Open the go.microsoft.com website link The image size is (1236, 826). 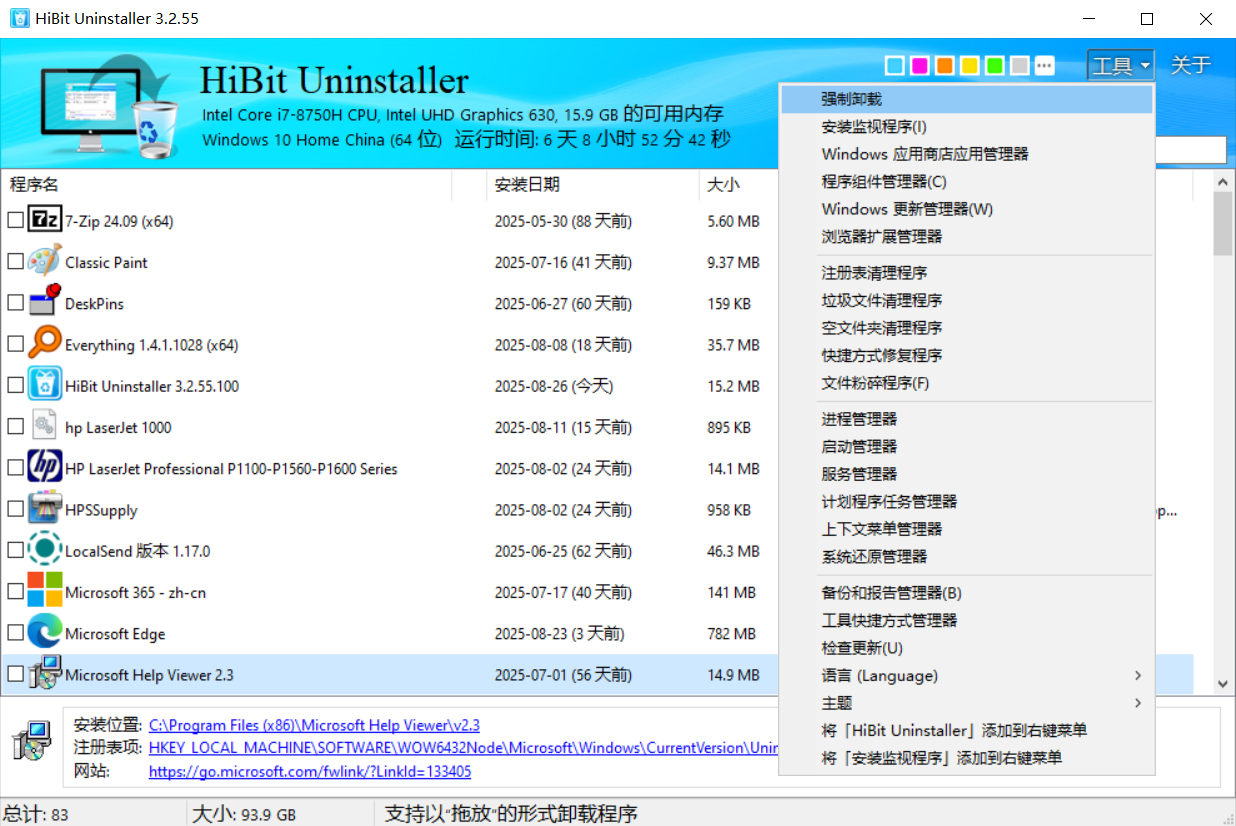(310, 772)
